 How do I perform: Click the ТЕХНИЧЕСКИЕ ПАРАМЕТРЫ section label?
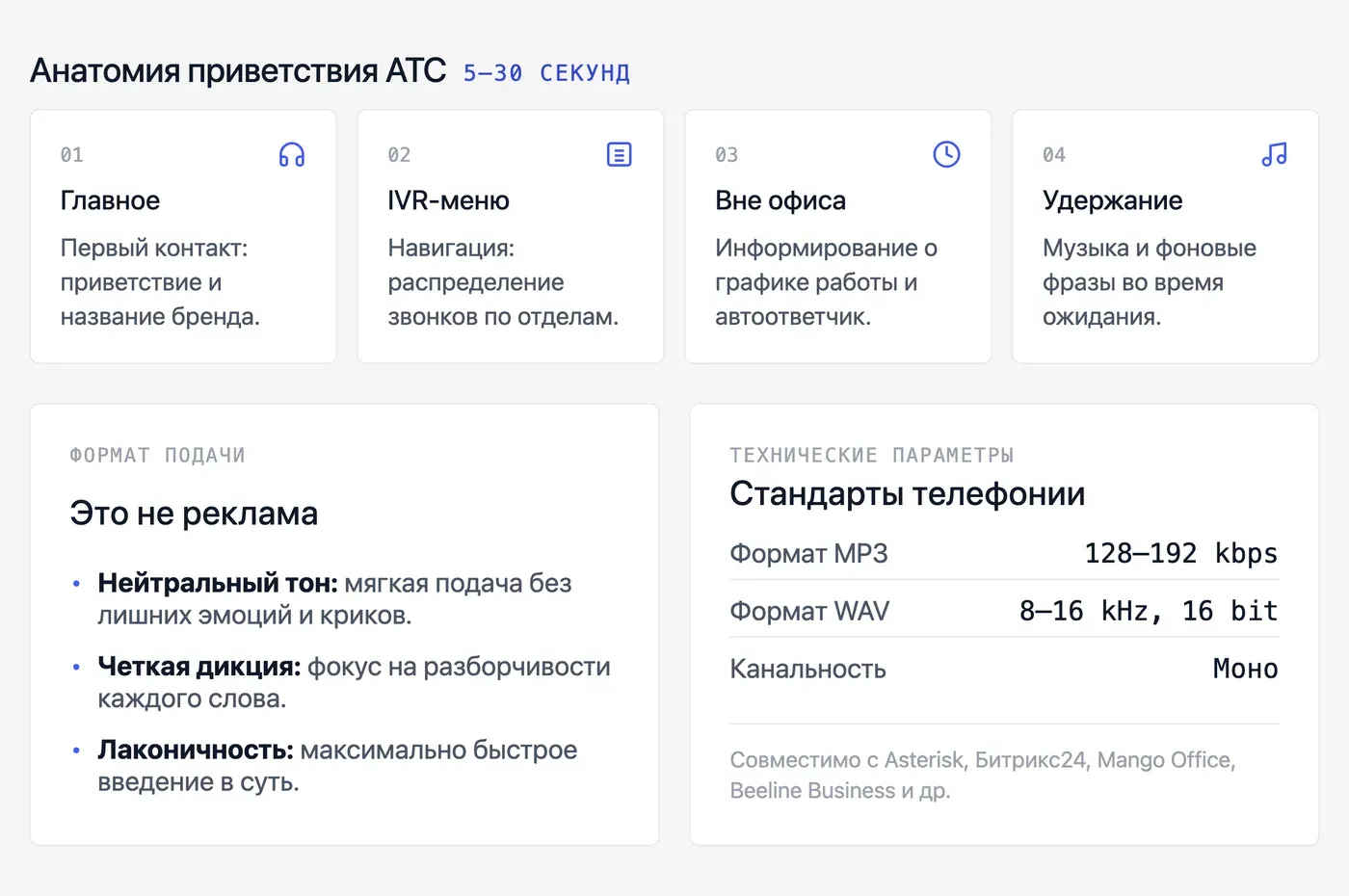(872, 455)
